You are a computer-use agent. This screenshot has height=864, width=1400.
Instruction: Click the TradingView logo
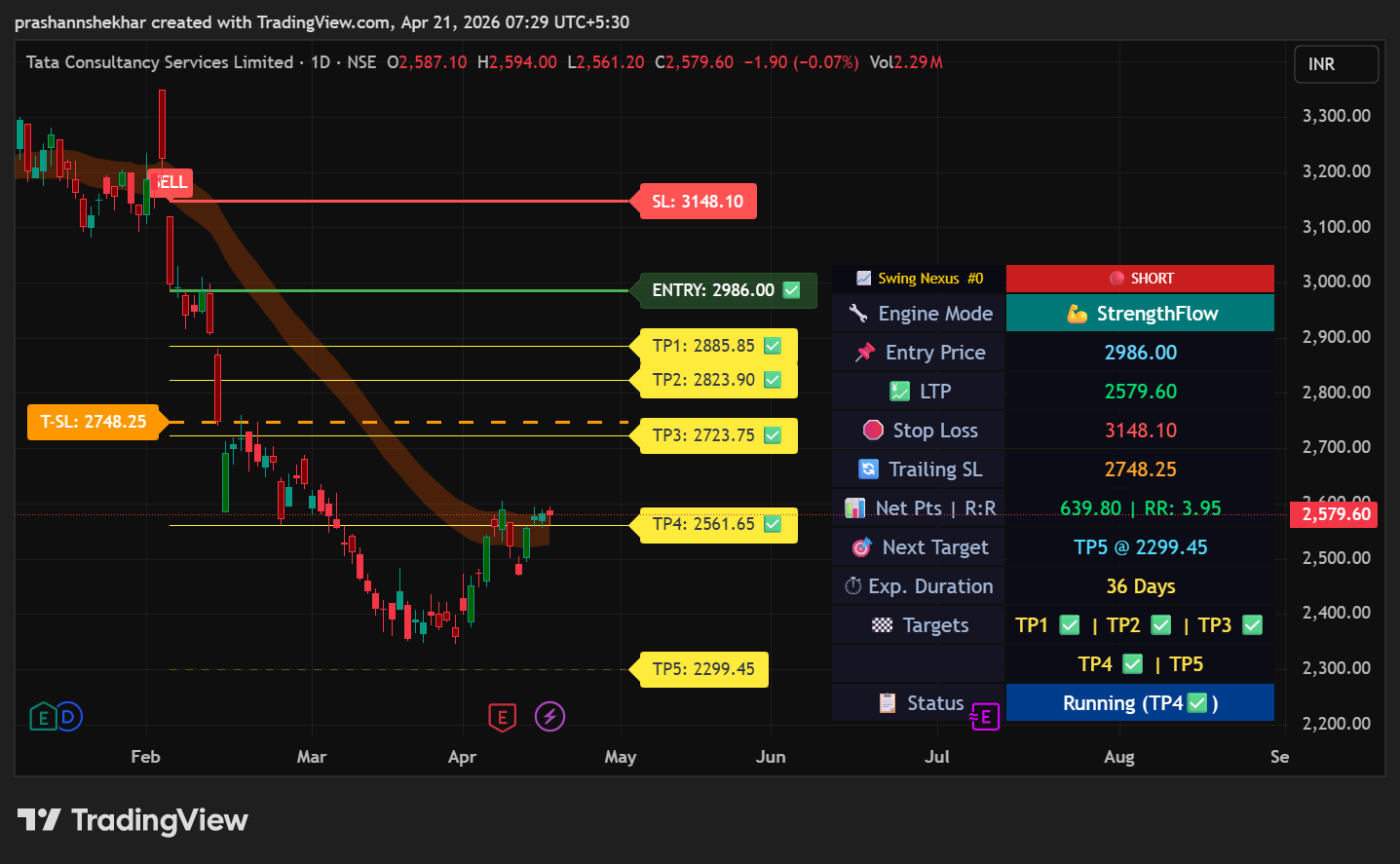132,820
